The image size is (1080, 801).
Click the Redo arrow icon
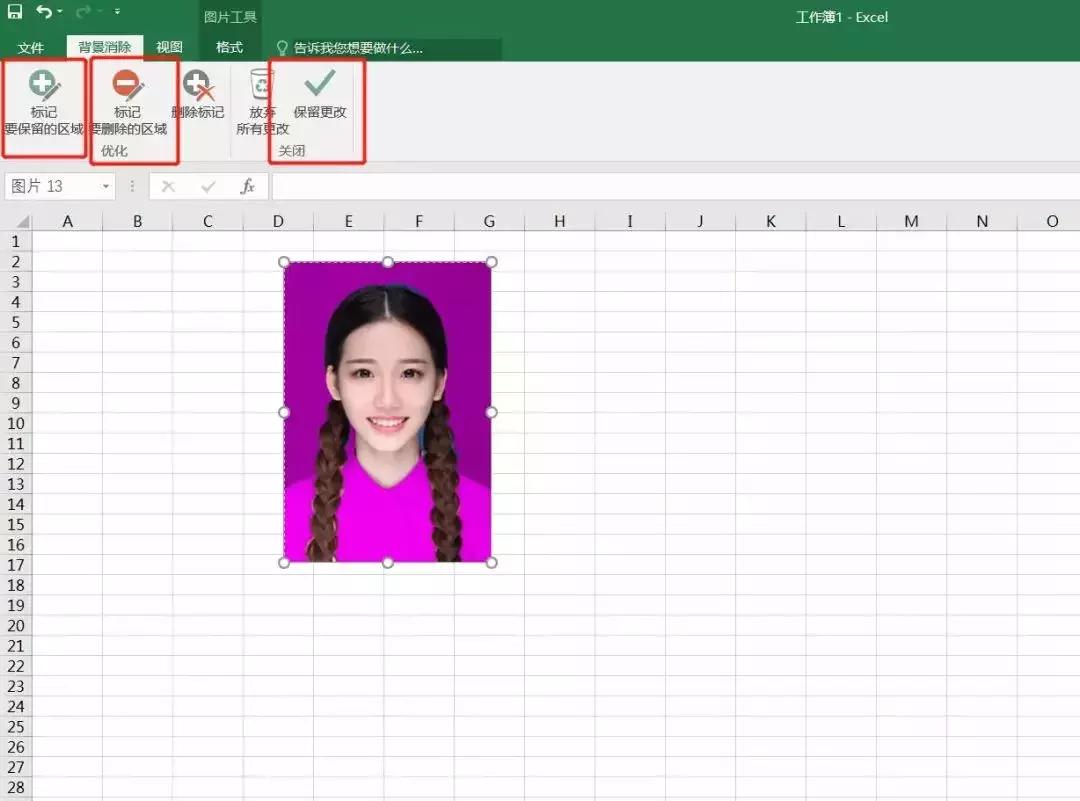click(x=83, y=11)
